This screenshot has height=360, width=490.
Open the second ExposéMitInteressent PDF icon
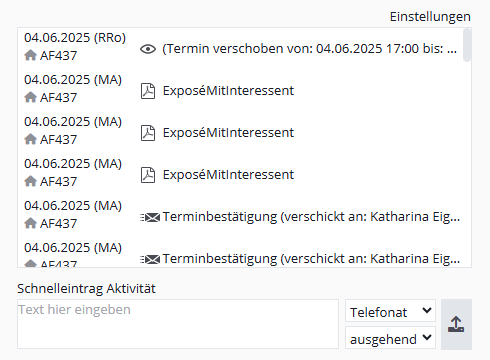point(148,133)
